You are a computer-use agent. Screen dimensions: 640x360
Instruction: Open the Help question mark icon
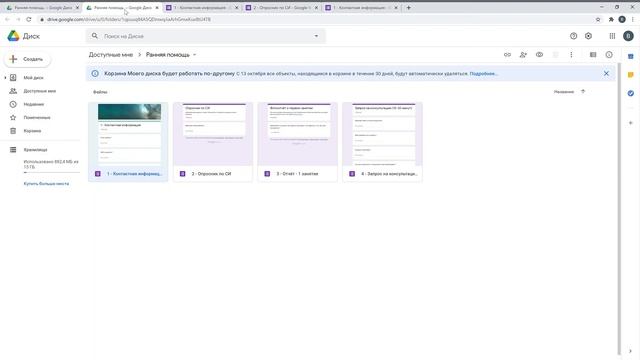click(x=573, y=36)
